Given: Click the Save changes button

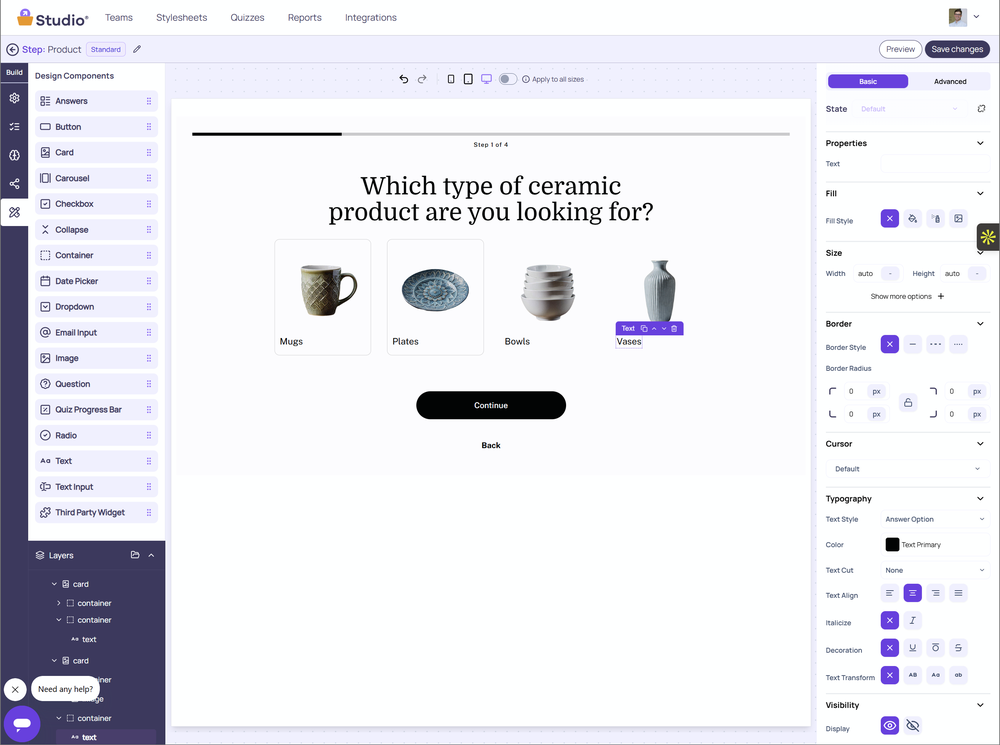Looking at the screenshot, I should [x=956, y=48].
